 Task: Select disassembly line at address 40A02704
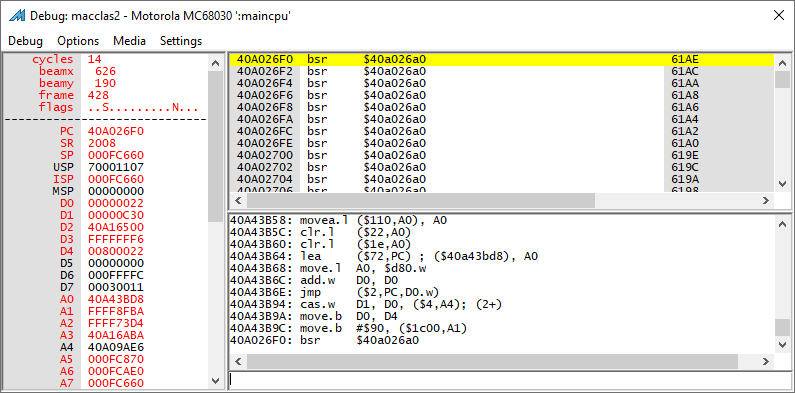click(x=502, y=179)
